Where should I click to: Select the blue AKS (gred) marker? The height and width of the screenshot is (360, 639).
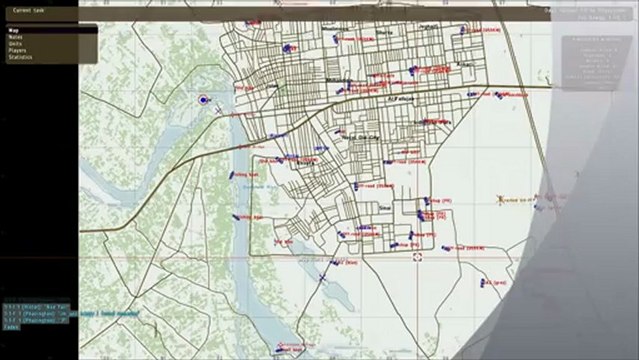(x=483, y=283)
